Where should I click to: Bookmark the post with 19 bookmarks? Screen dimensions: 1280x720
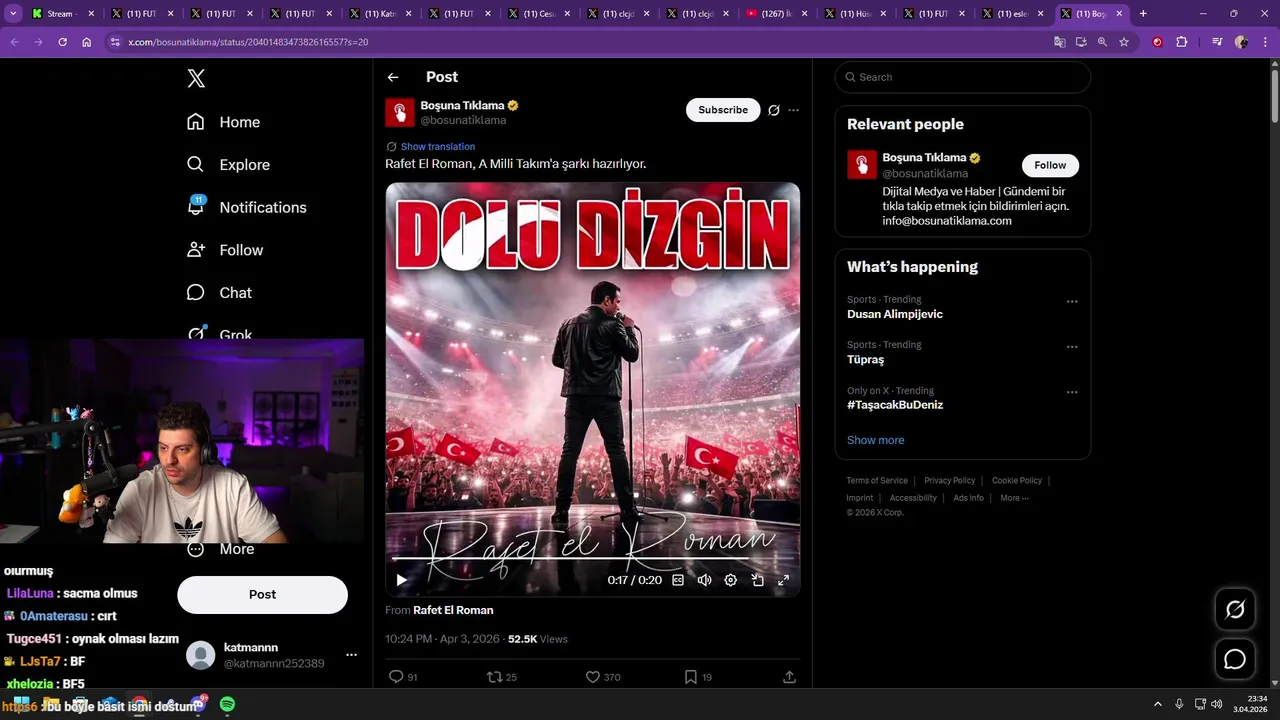(x=690, y=677)
